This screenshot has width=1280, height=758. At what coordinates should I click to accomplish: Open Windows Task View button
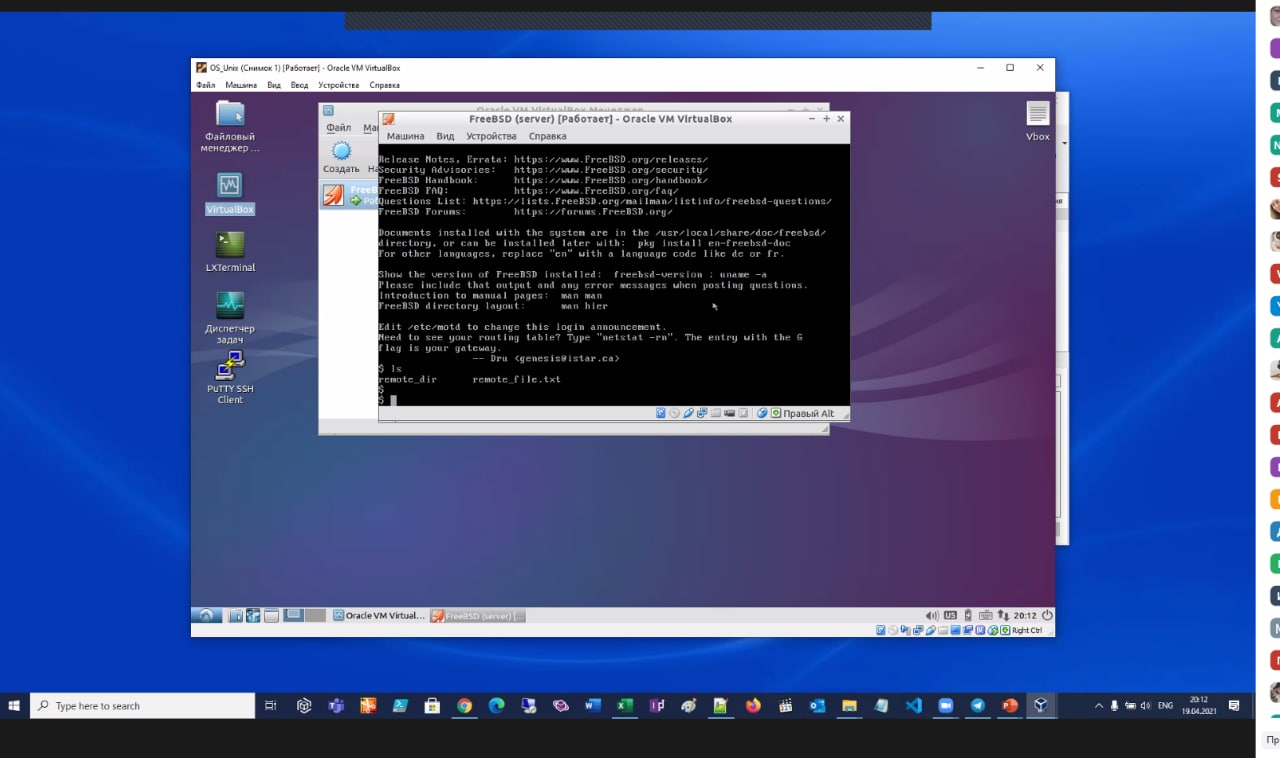click(271, 705)
